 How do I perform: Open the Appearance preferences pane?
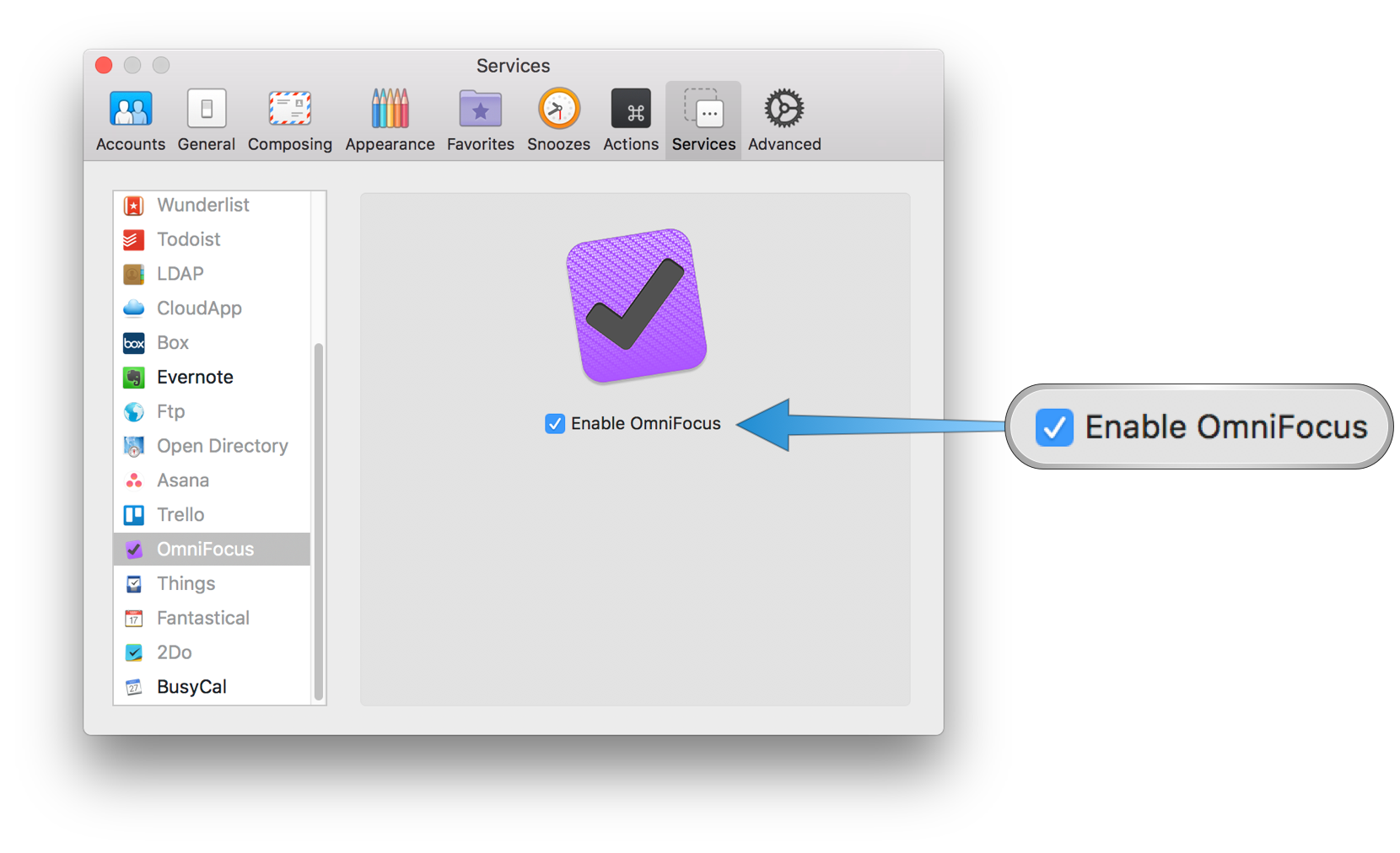390,121
